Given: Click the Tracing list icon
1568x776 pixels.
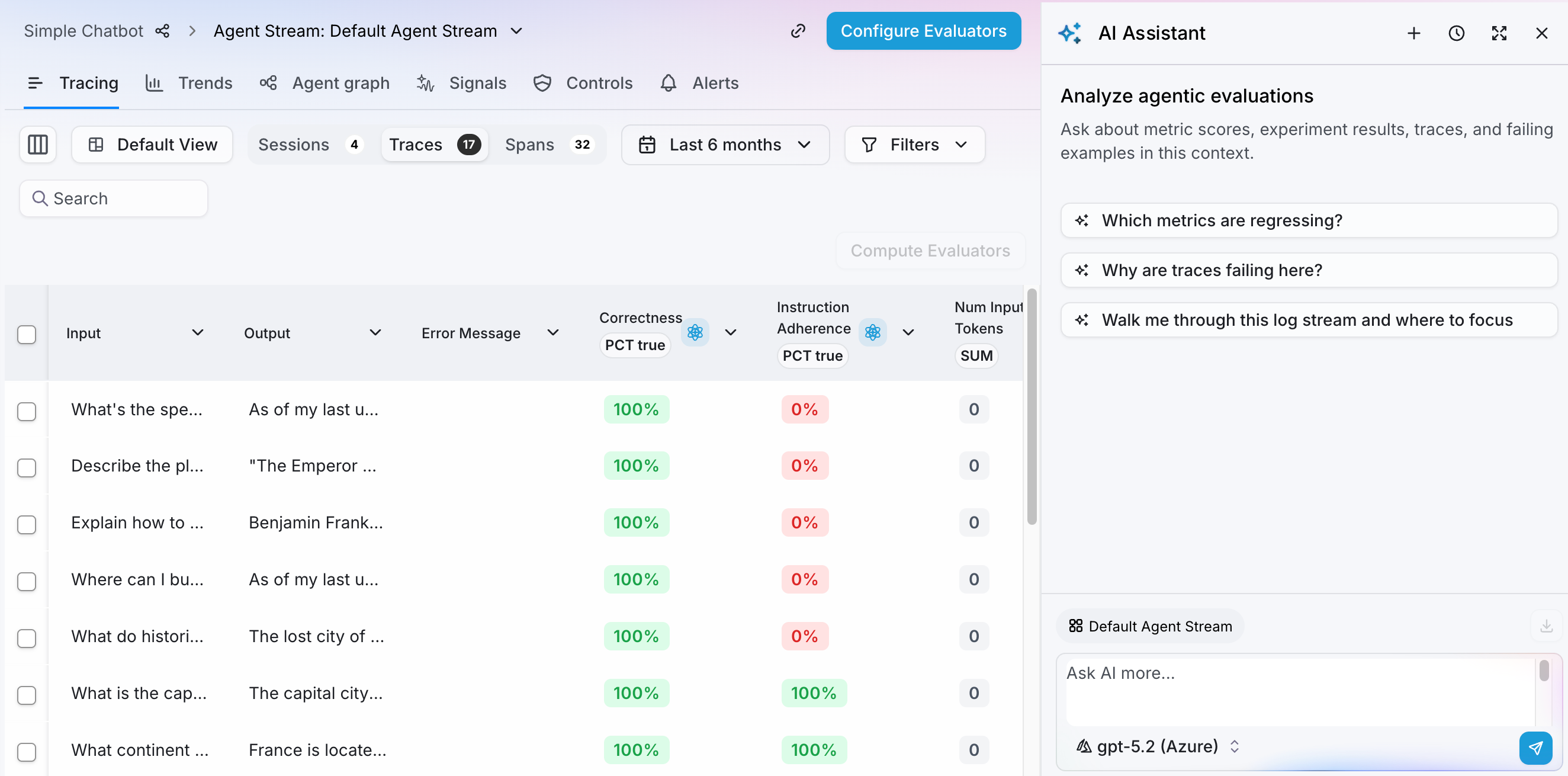Looking at the screenshot, I should click(x=36, y=83).
